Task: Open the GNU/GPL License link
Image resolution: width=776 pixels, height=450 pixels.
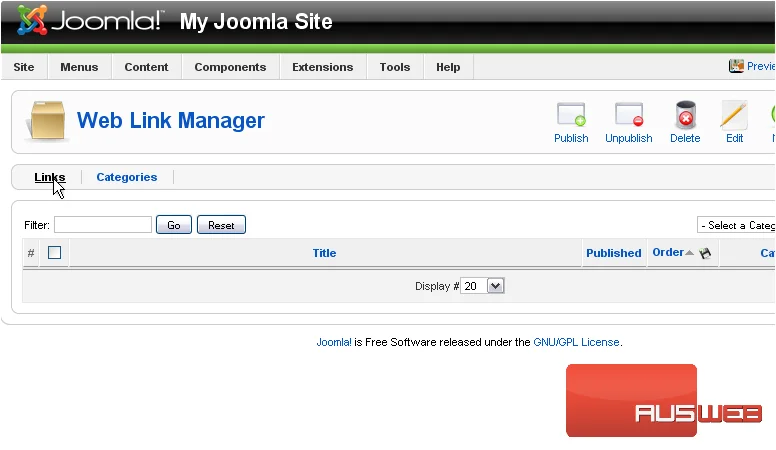Action: pos(576,342)
